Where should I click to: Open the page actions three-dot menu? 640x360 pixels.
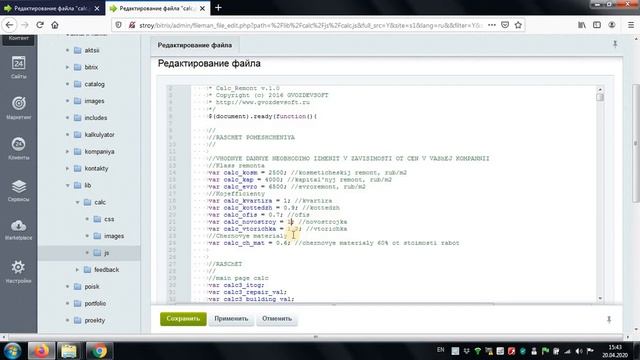click(492, 25)
